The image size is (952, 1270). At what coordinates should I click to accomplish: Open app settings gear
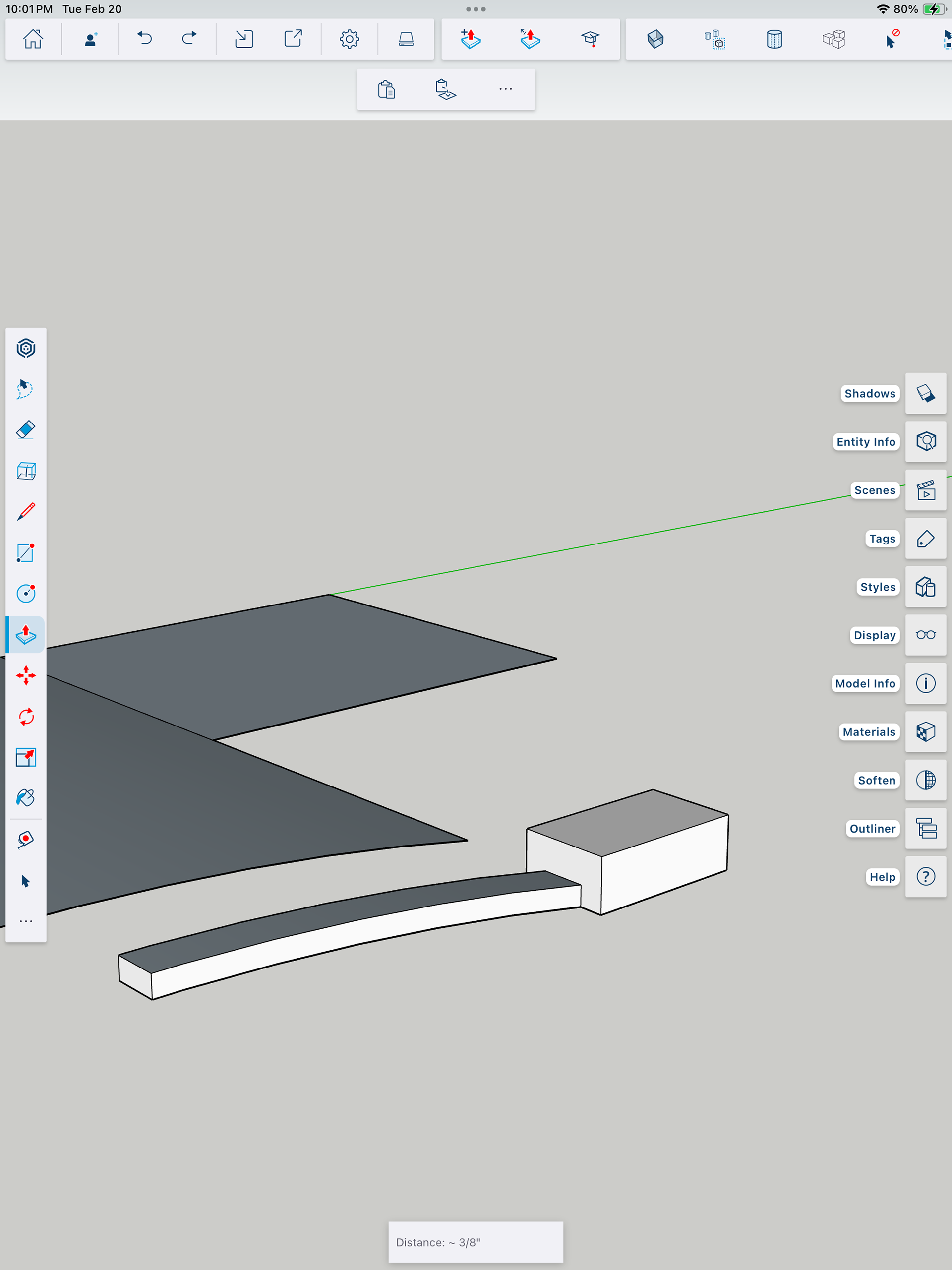(349, 39)
